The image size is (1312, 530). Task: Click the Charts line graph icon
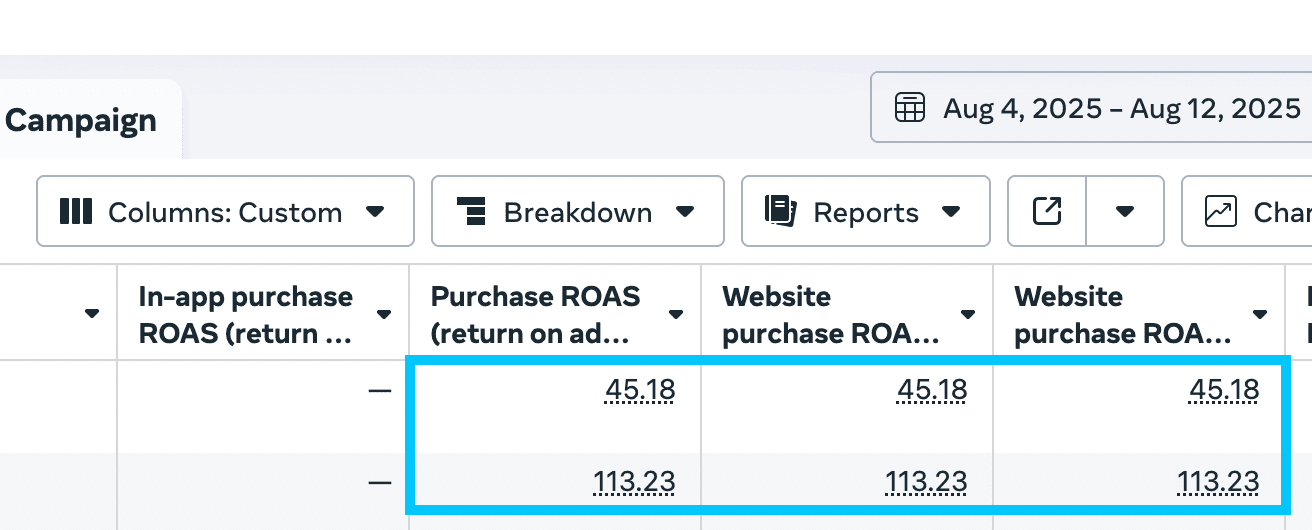coord(1220,212)
